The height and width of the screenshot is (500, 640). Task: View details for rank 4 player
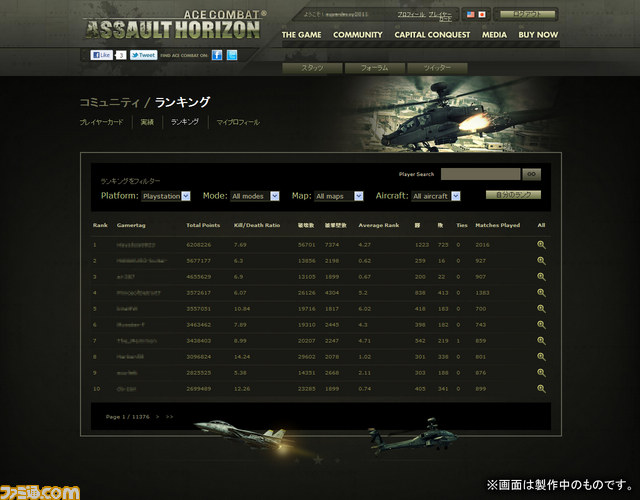541,293
